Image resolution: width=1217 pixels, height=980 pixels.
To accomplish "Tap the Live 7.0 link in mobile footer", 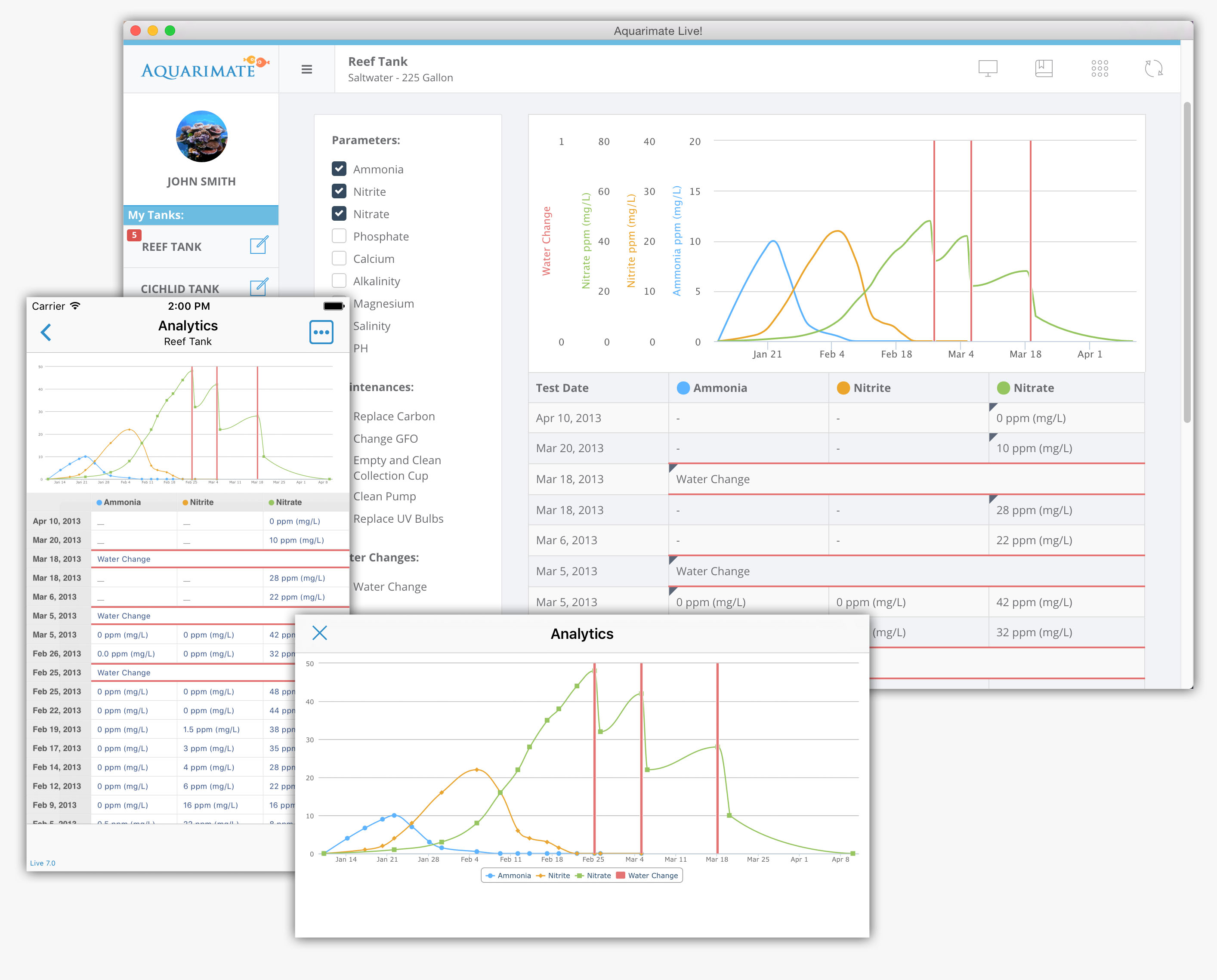I will click(42, 863).
